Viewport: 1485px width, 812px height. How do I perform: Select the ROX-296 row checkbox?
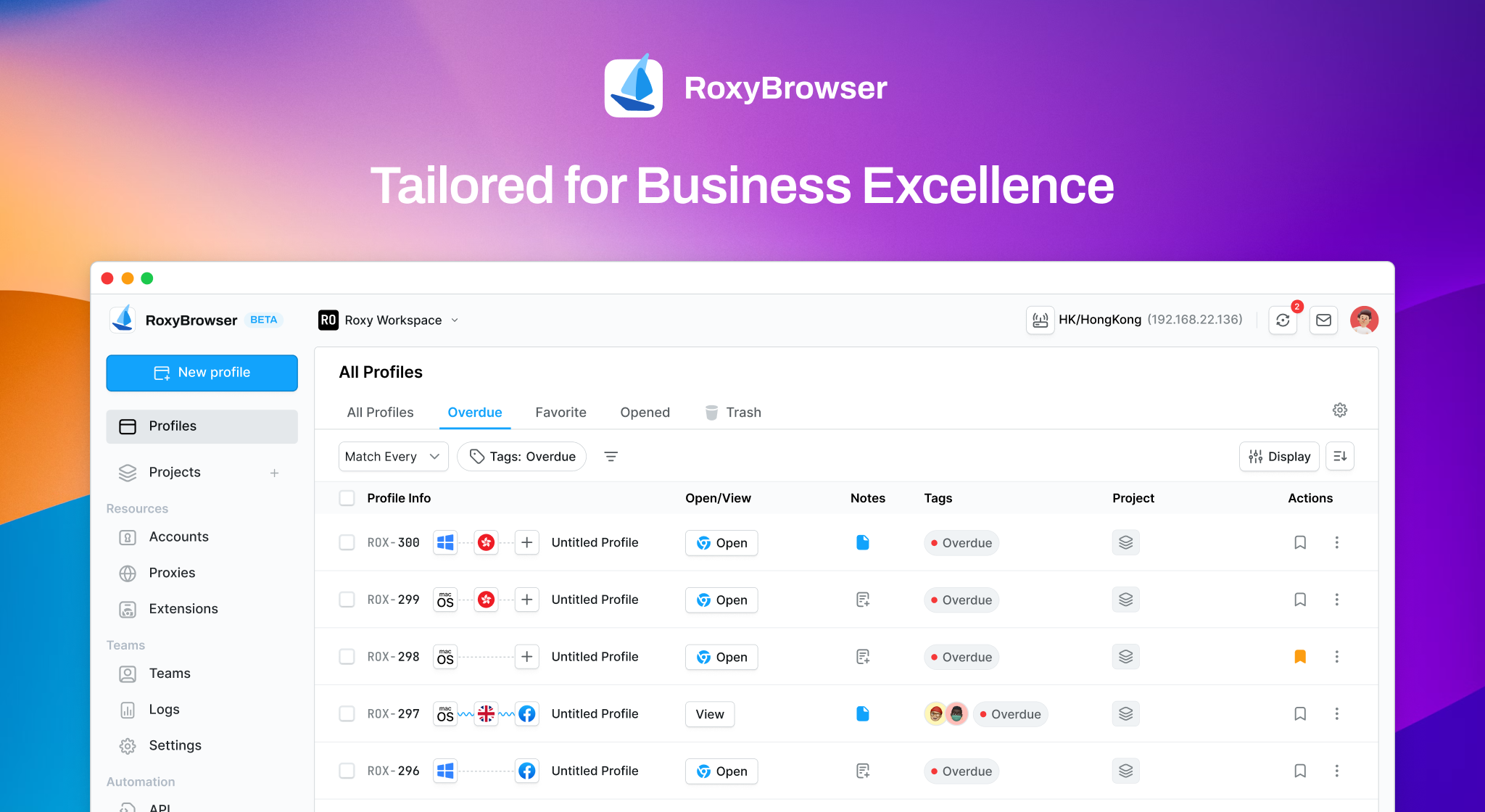click(x=347, y=771)
